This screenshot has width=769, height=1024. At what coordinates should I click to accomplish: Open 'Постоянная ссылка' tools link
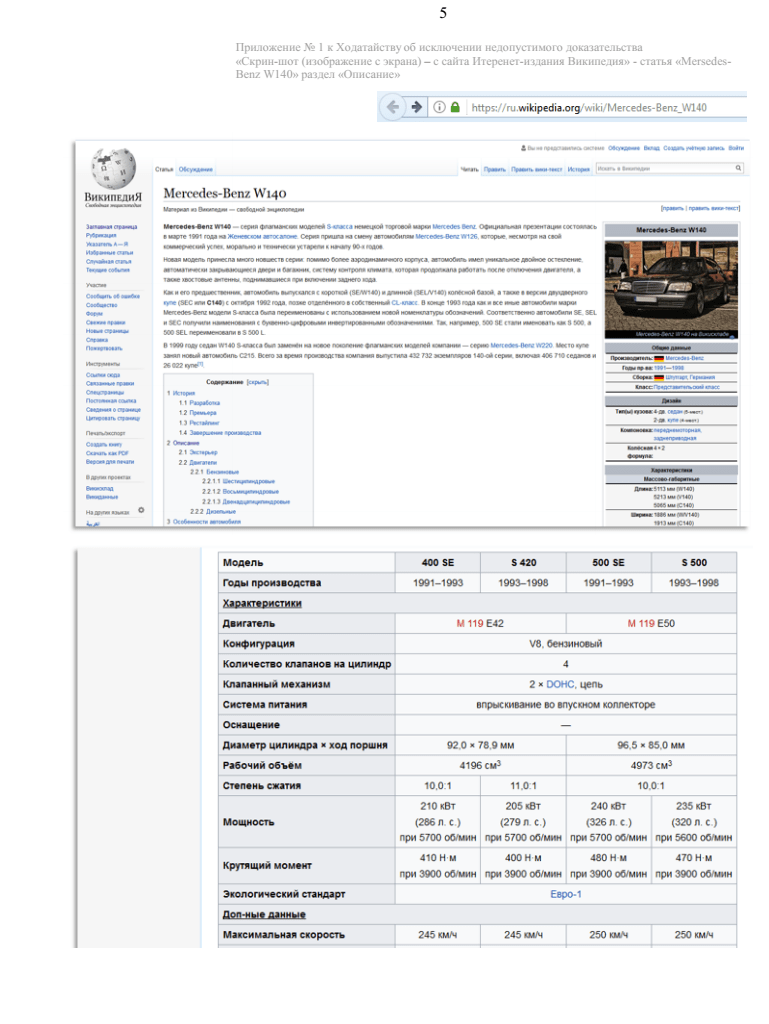[x=111, y=400]
